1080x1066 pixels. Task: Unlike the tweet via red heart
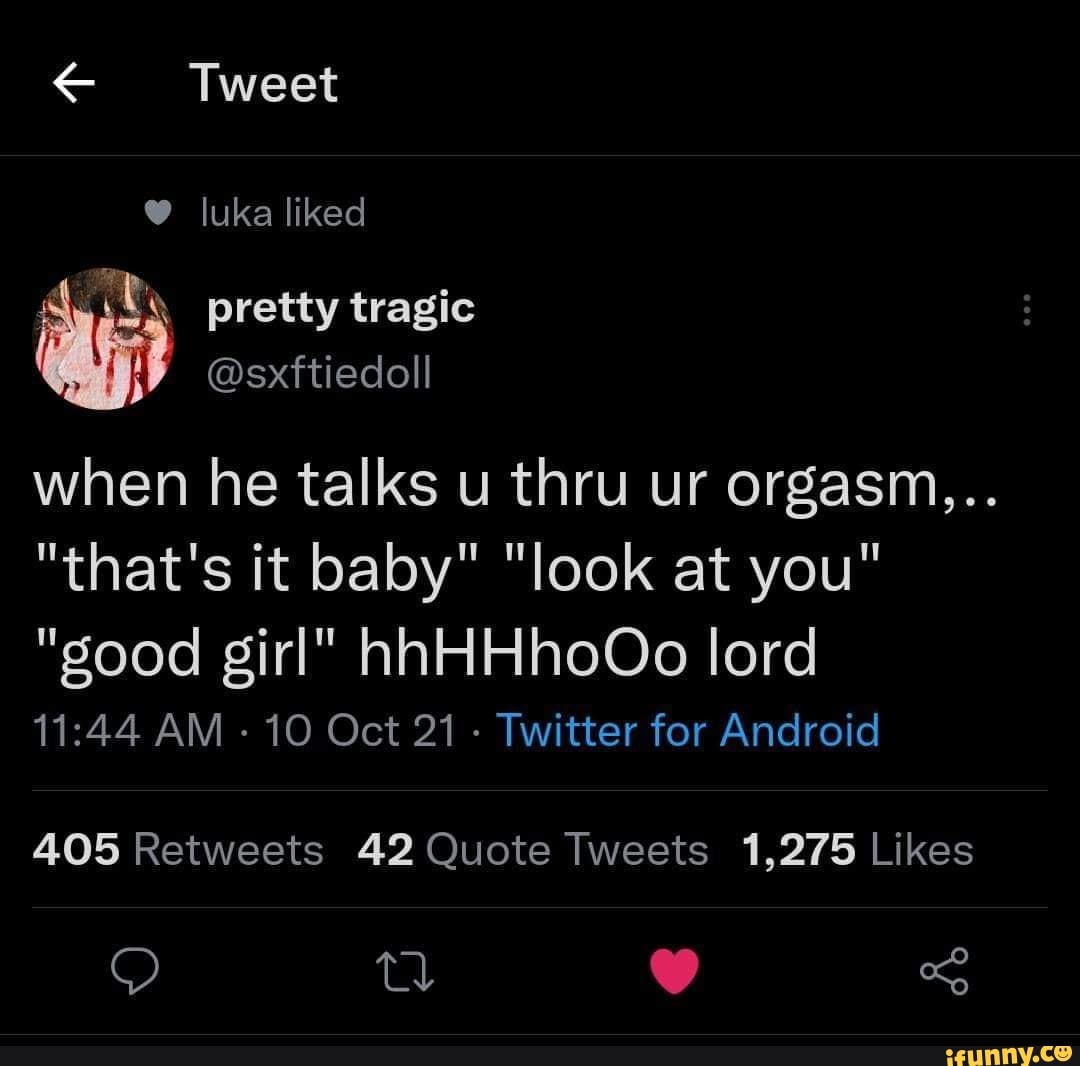[674, 970]
